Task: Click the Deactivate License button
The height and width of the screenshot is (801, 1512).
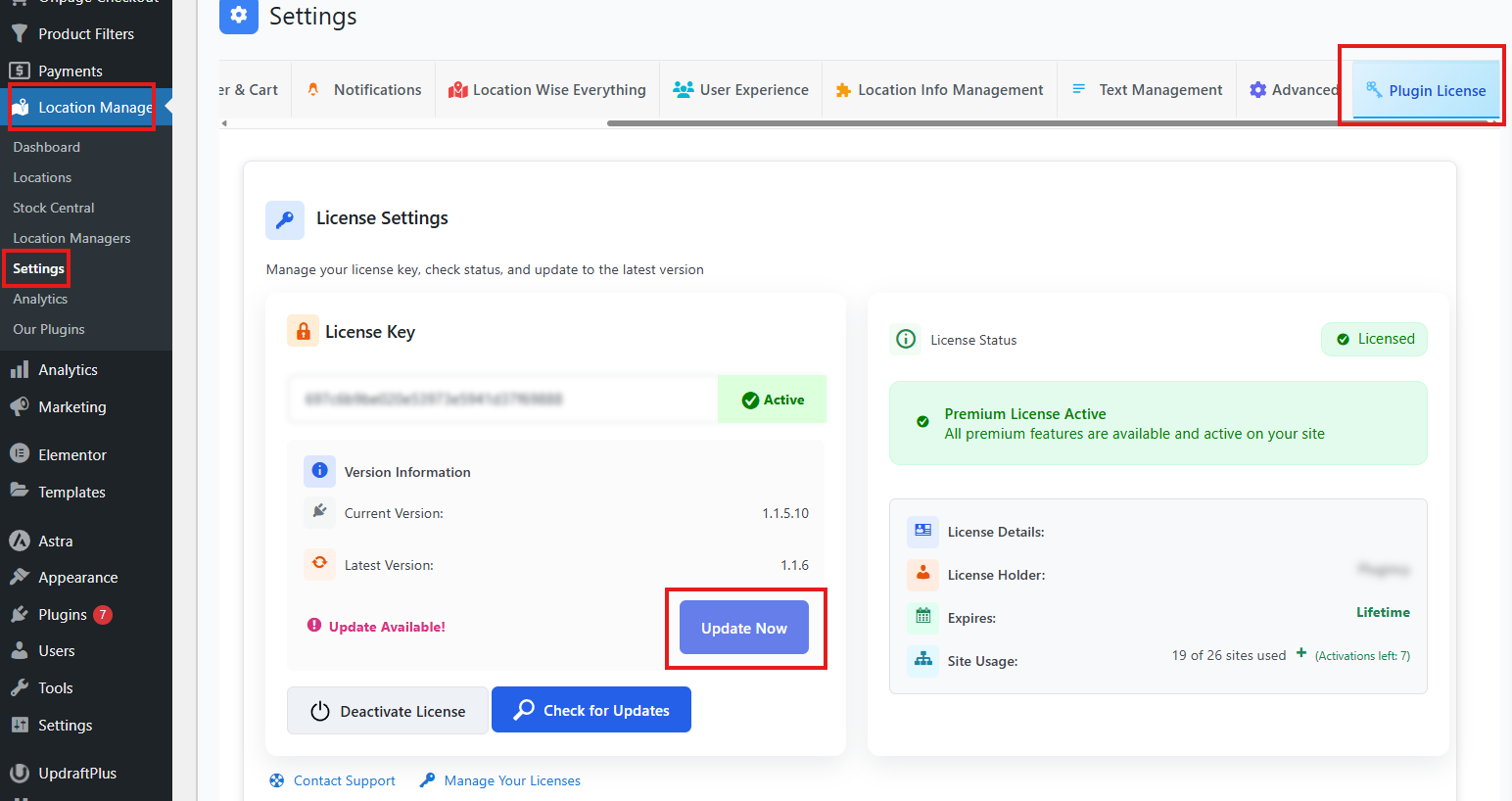Action: 388,711
